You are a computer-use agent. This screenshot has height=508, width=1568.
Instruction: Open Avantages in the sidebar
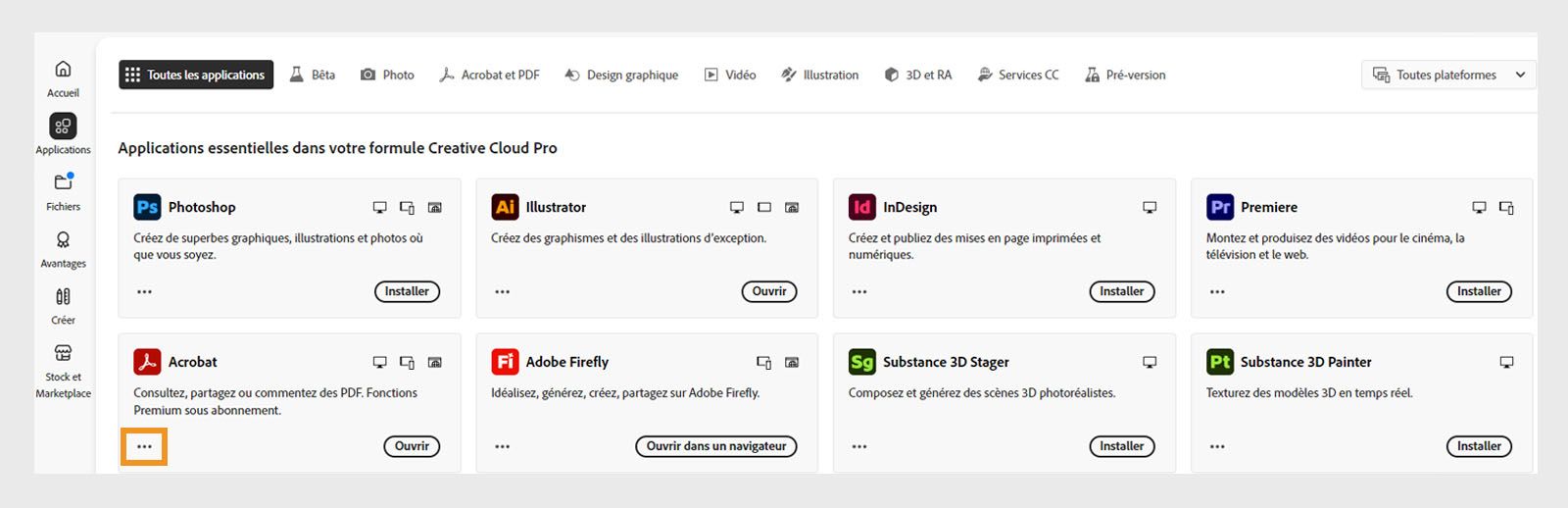click(63, 248)
